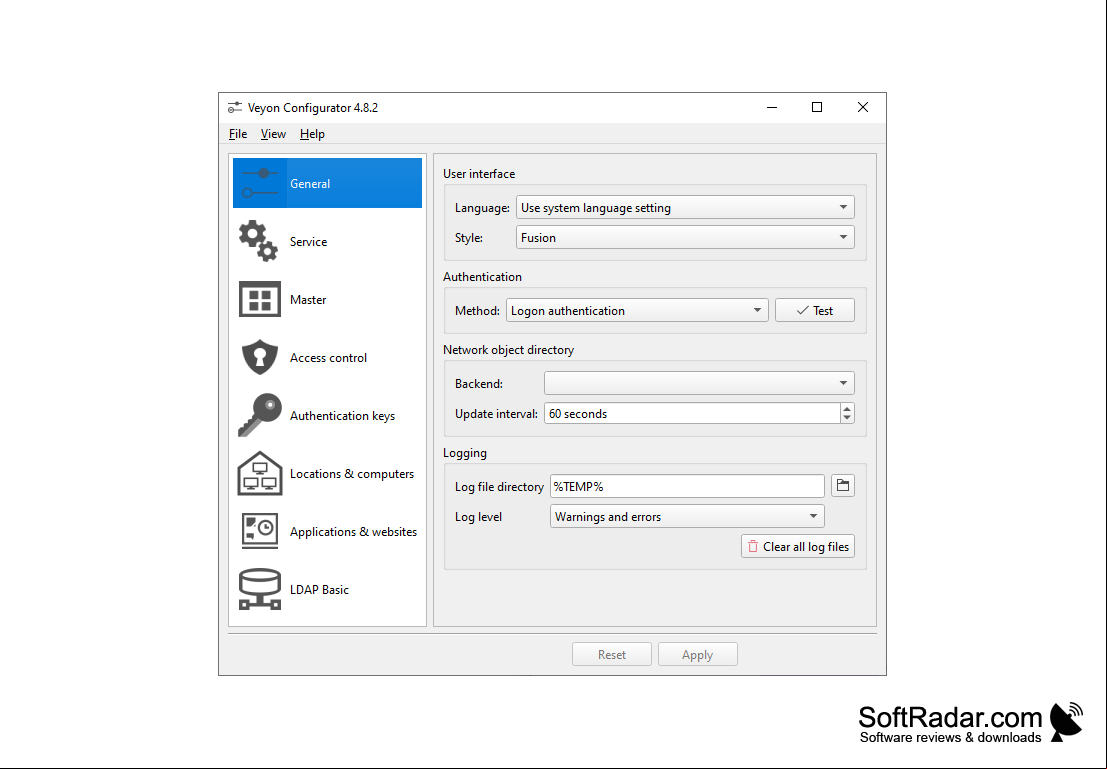
Task: Open the Help menu
Action: coord(312,134)
